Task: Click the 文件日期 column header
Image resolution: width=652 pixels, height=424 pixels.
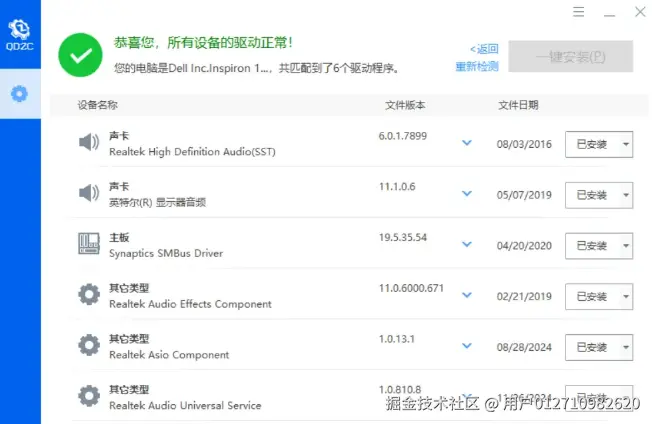Action: click(518, 105)
